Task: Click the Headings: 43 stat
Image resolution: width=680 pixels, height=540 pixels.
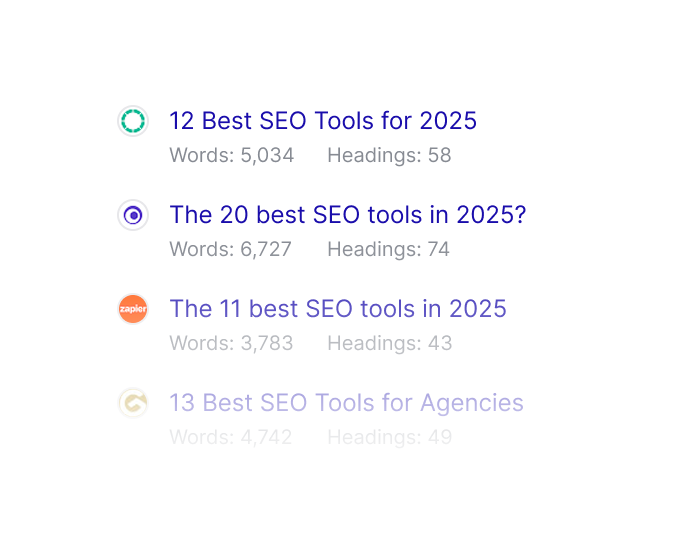Action: tap(390, 343)
